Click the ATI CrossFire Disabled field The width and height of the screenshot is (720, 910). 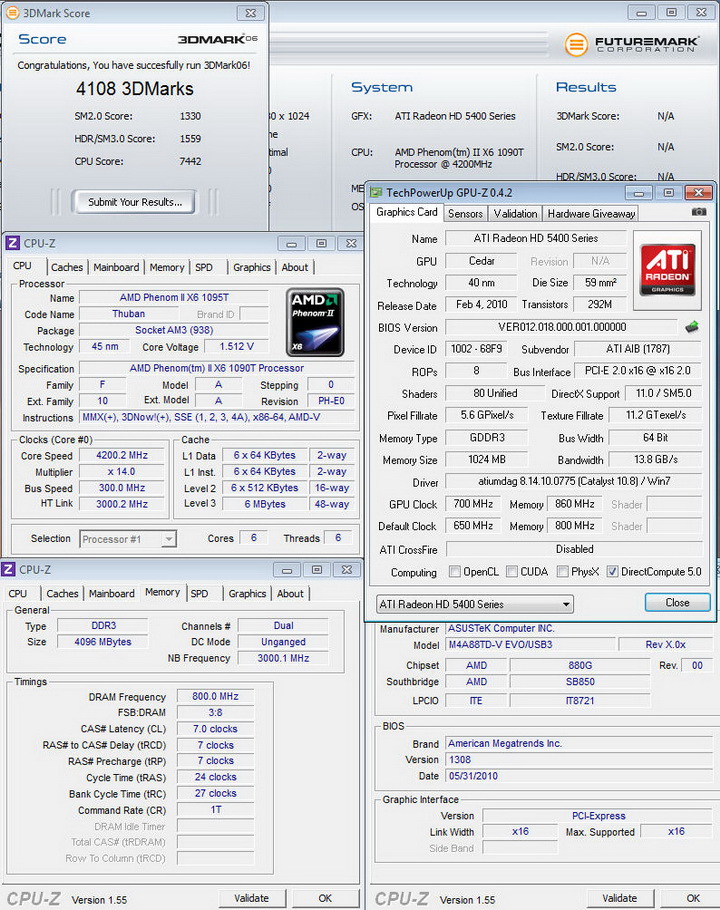[574, 549]
